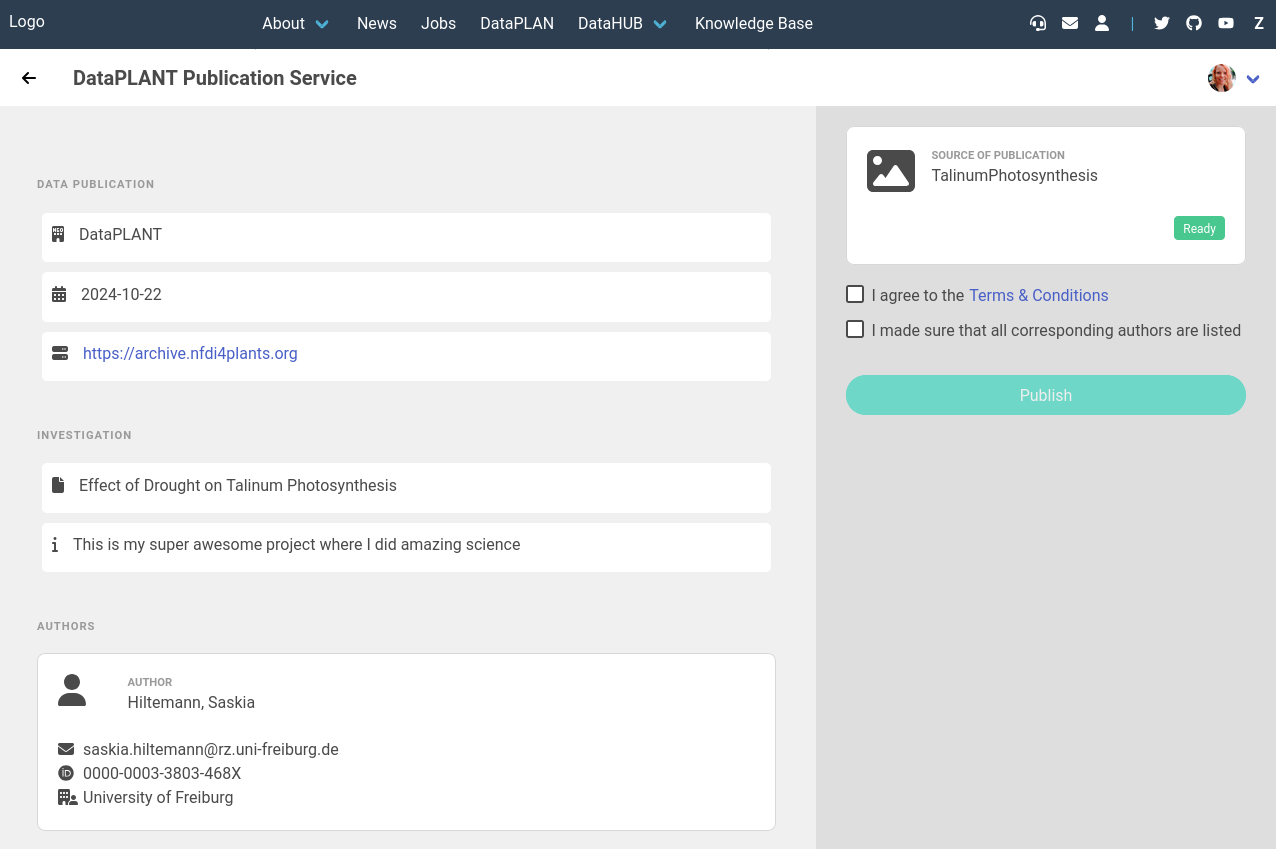Click the "I made sure that all corresponding authors are listed" label

click(x=1056, y=330)
